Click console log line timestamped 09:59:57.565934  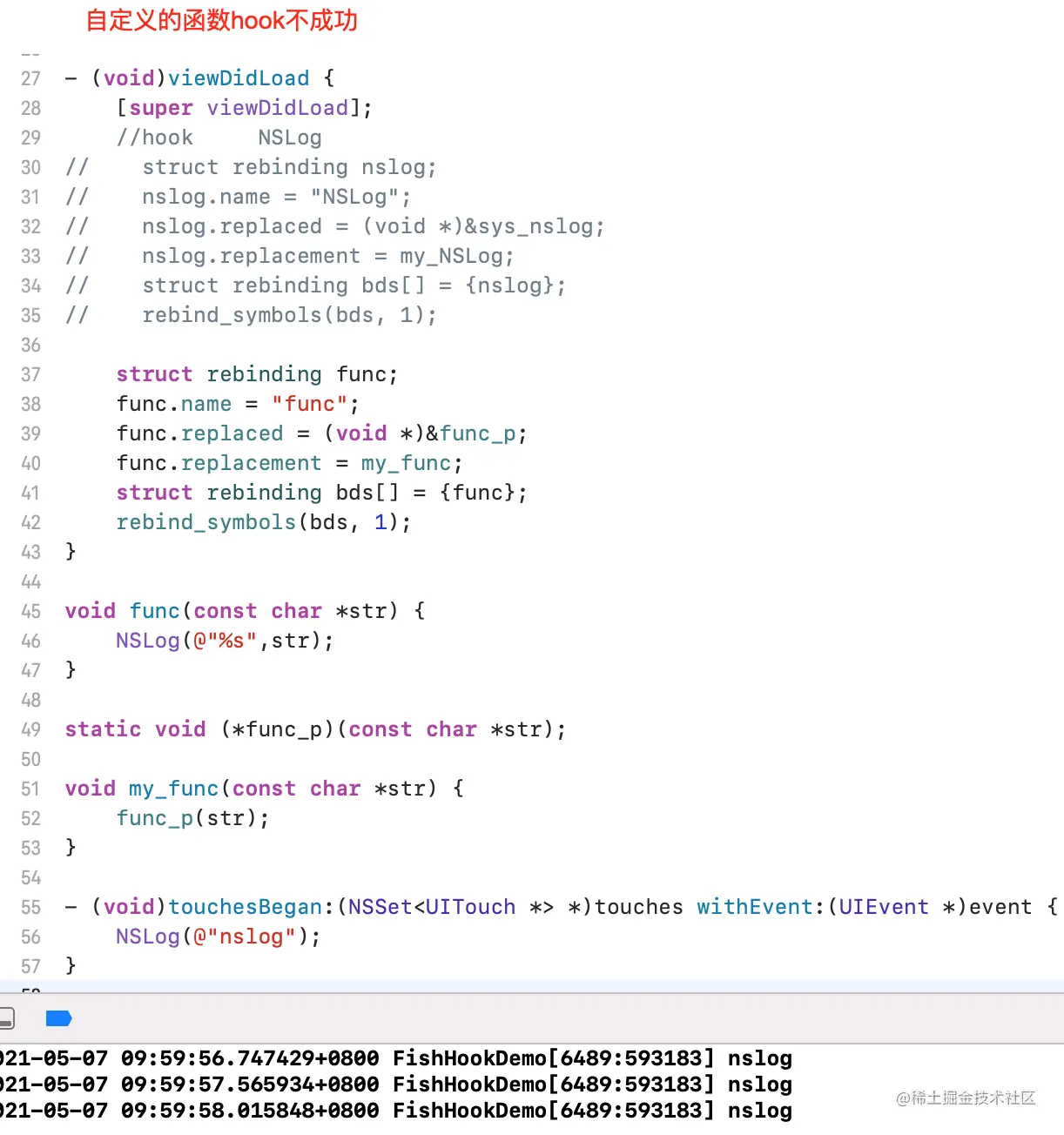pos(396,1085)
